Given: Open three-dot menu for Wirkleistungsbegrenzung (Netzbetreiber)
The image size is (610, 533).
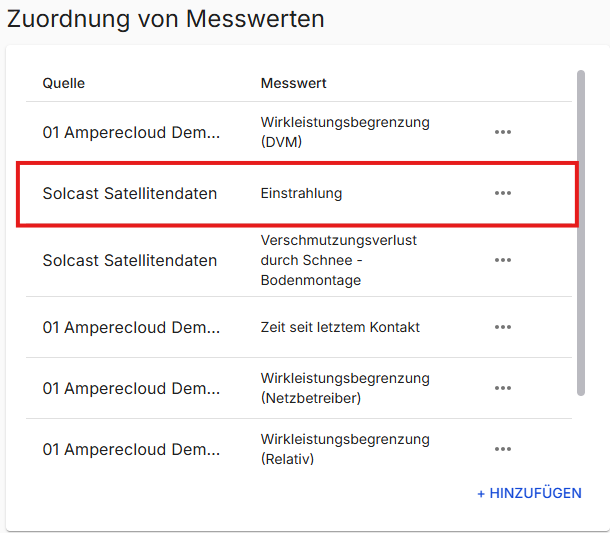Looking at the screenshot, I should pos(502,388).
